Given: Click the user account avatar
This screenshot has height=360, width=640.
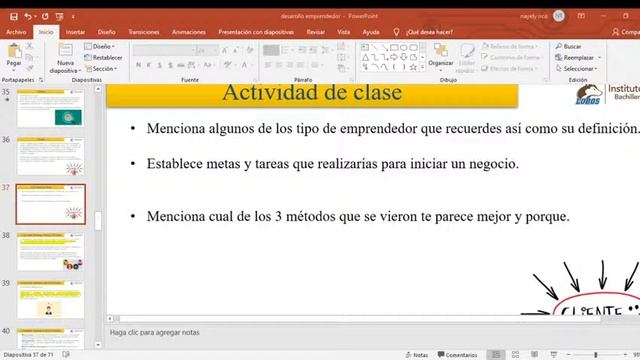Looking at the screenshot, I should coord(559,16).
